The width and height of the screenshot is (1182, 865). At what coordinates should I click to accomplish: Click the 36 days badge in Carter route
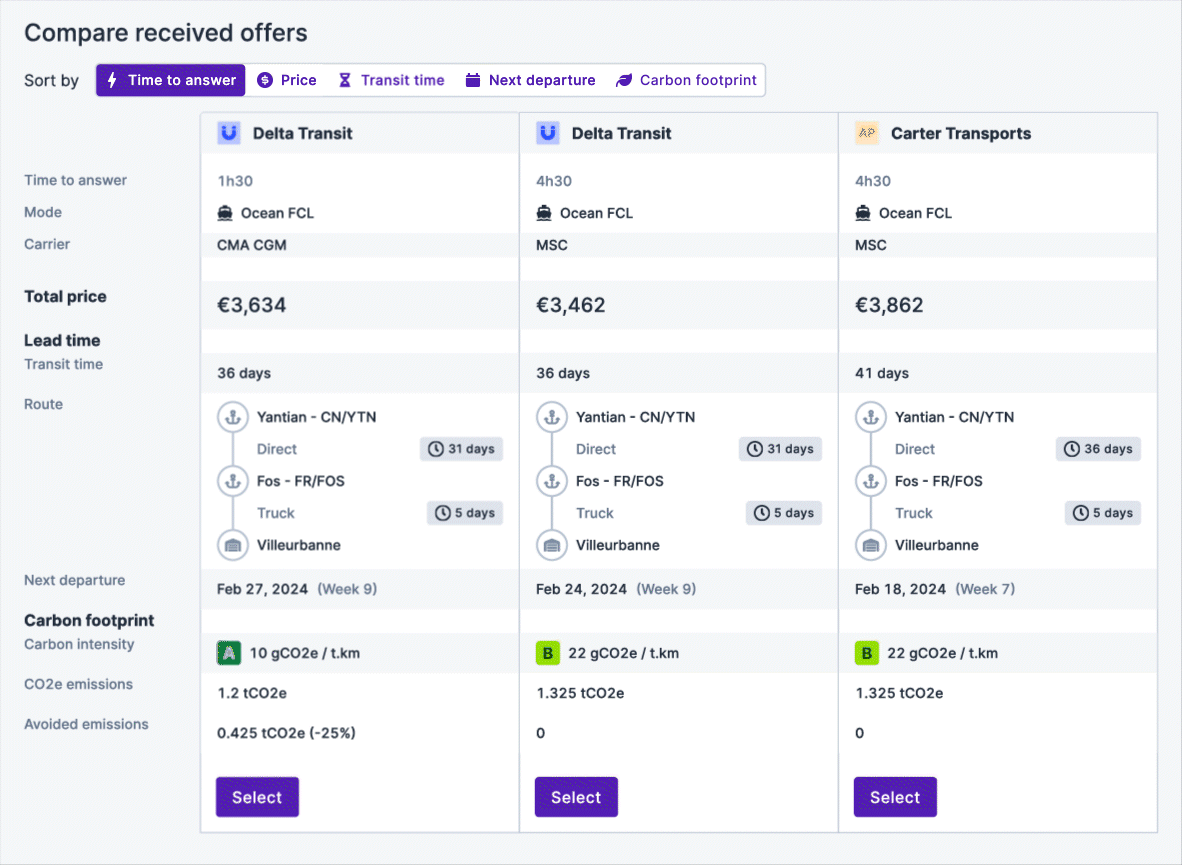(x=1098, y=449)
